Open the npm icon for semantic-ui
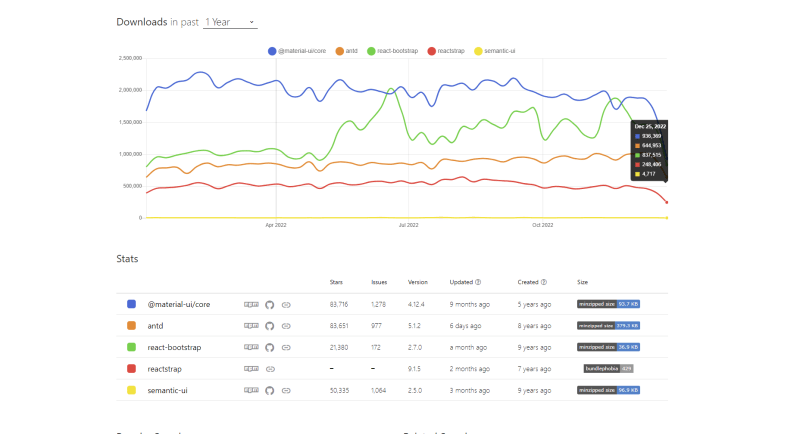The height and width of the screenshot is (434, 800). click(251, 390)
